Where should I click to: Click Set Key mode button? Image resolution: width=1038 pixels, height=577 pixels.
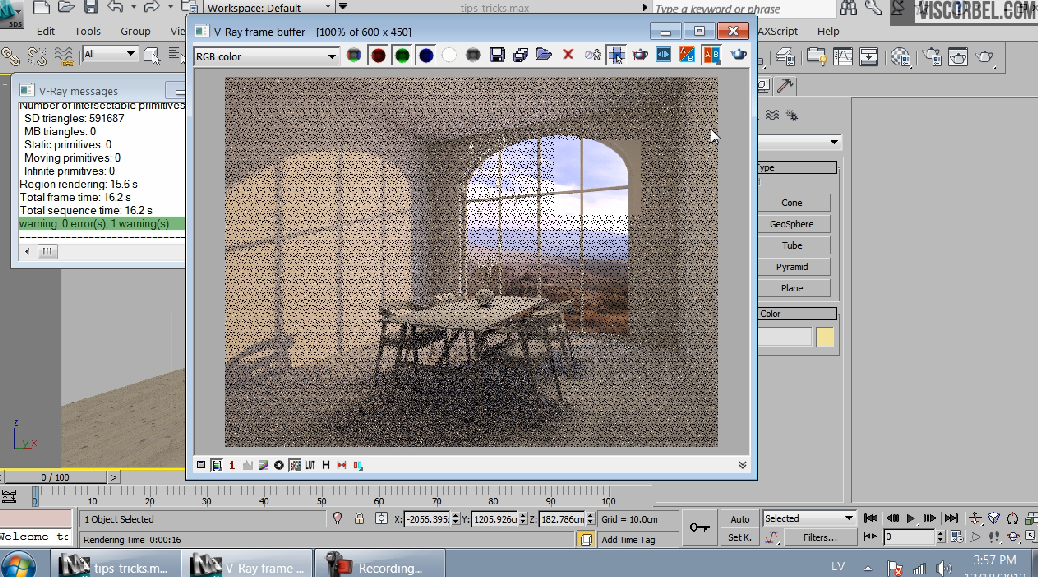[739, 537]
